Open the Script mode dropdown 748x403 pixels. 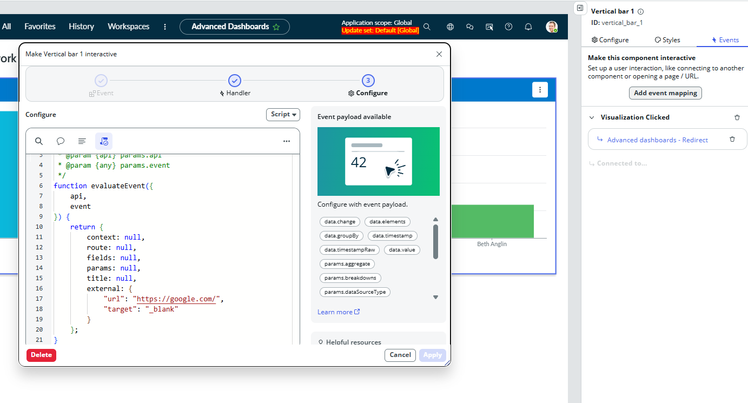pyautogui.click(x=284, y=114)
